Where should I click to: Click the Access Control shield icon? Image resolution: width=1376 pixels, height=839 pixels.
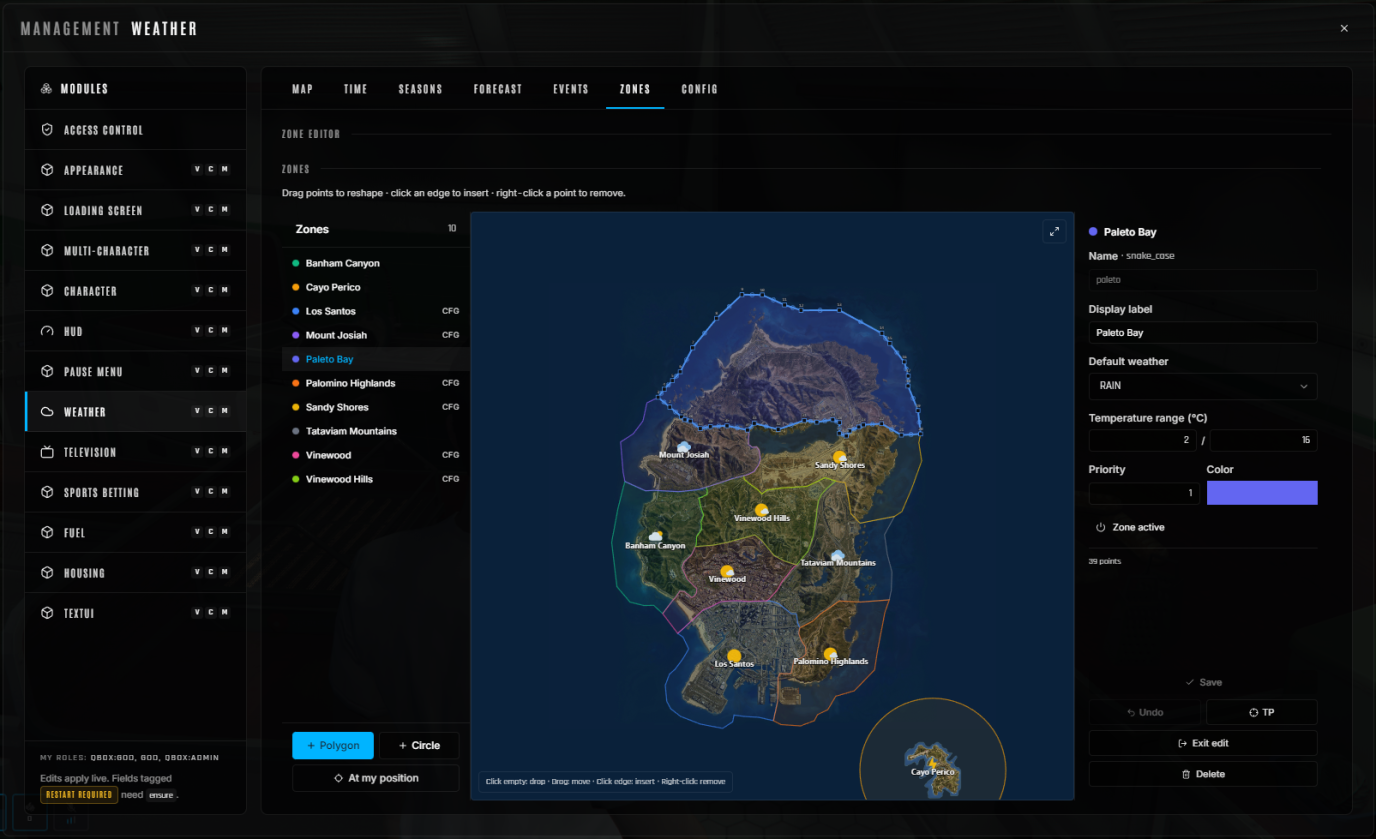[x=47, y=130]
